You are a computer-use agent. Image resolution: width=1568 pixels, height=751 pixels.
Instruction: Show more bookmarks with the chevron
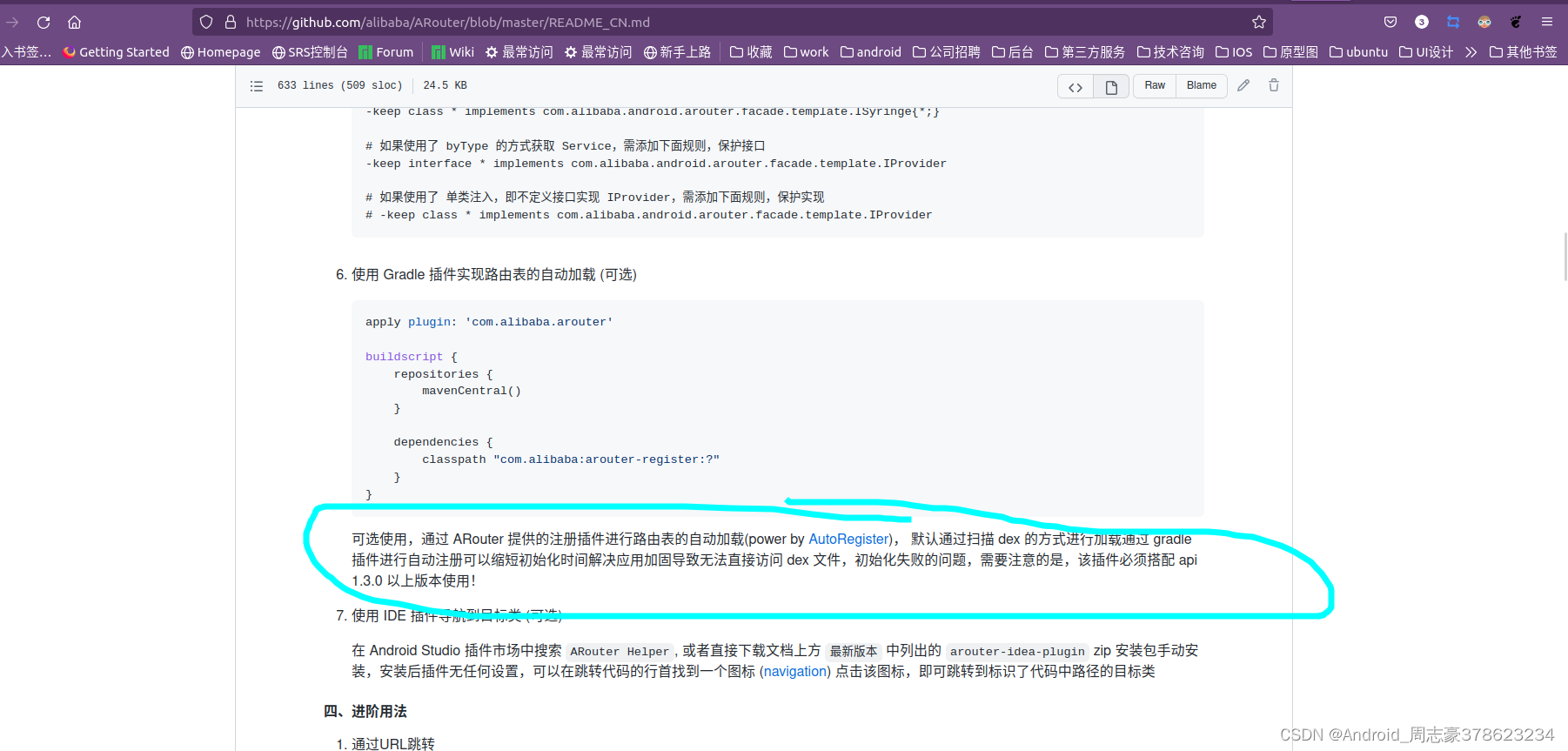click(1471, 52)
